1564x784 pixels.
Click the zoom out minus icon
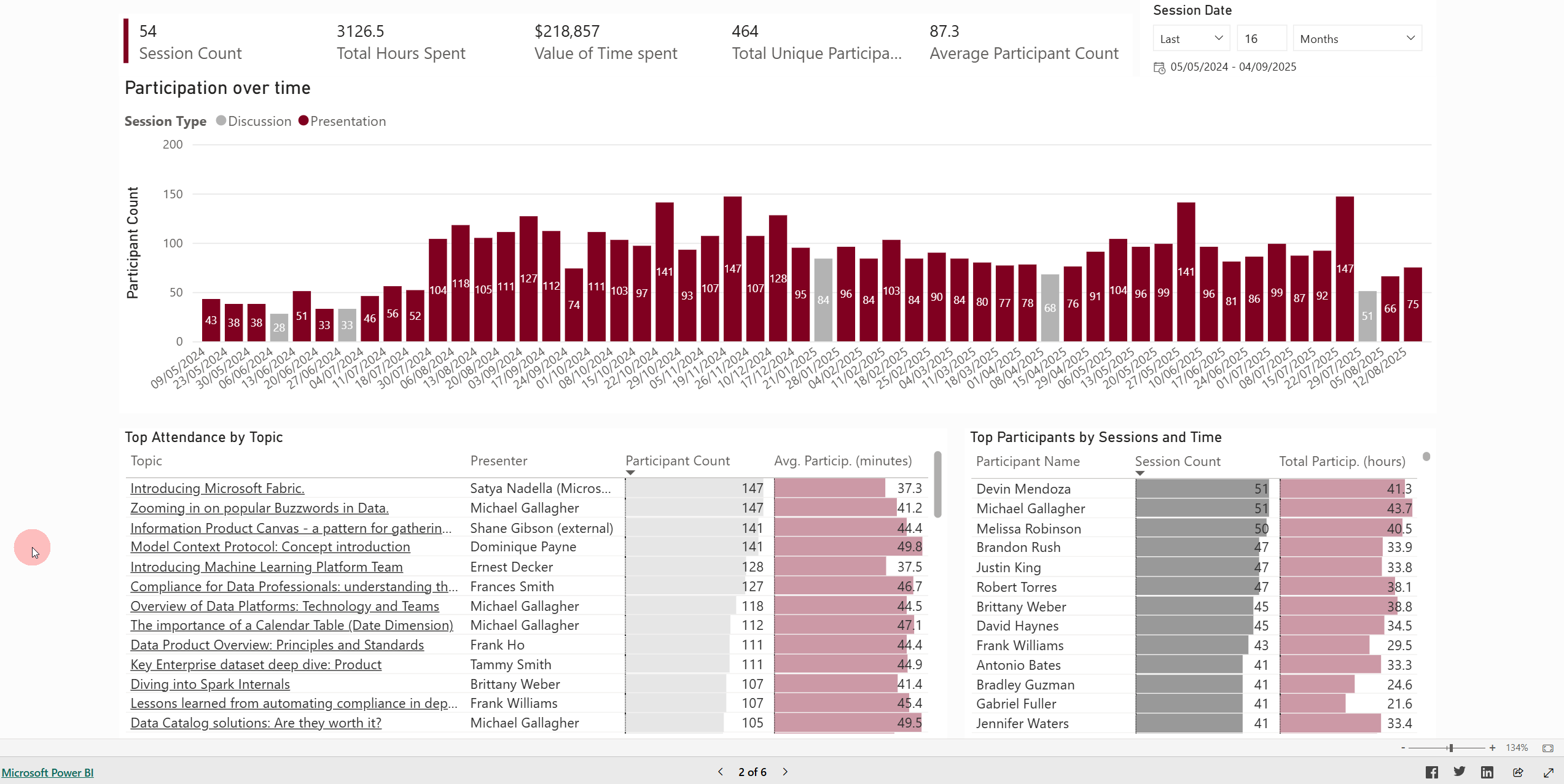[1403, 748]
